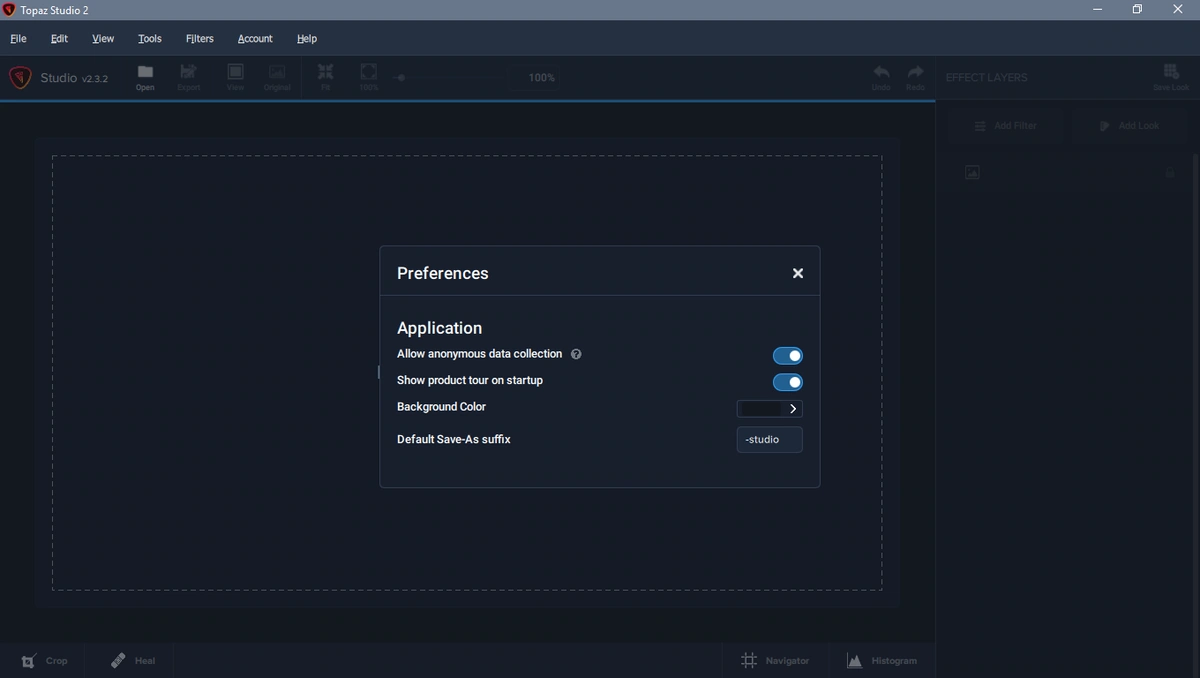Open the Tools menu
Viewport: 1200px width, 678px height.
150,39
